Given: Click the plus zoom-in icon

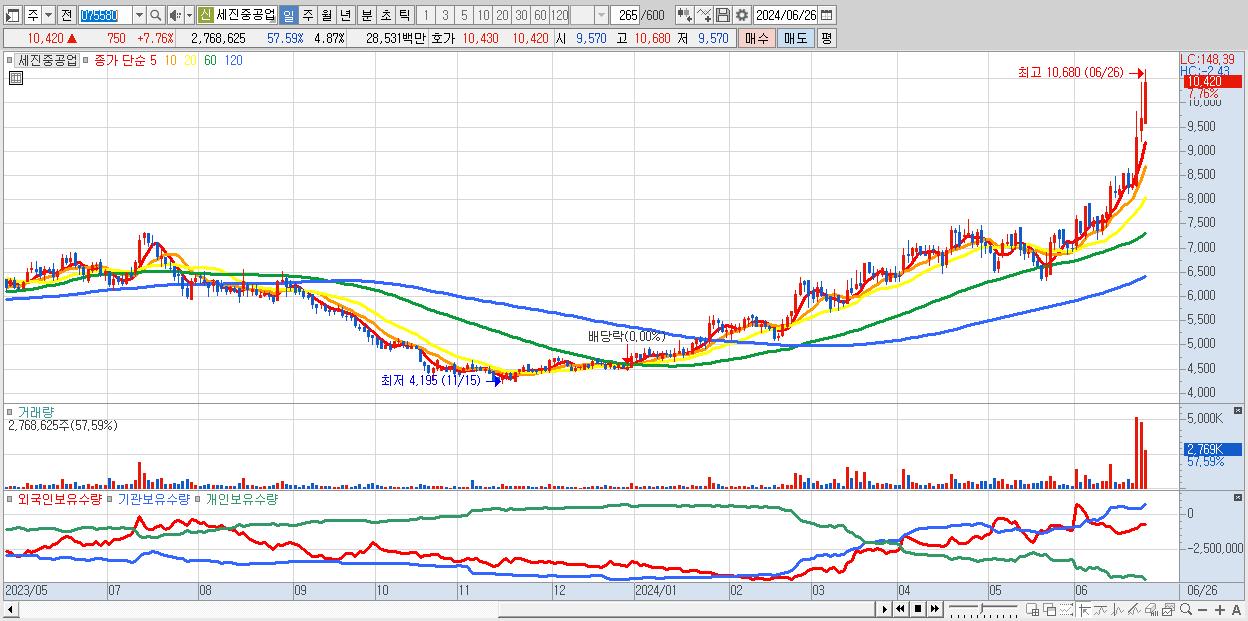Looking at the screenshot, I should 1220,610.
